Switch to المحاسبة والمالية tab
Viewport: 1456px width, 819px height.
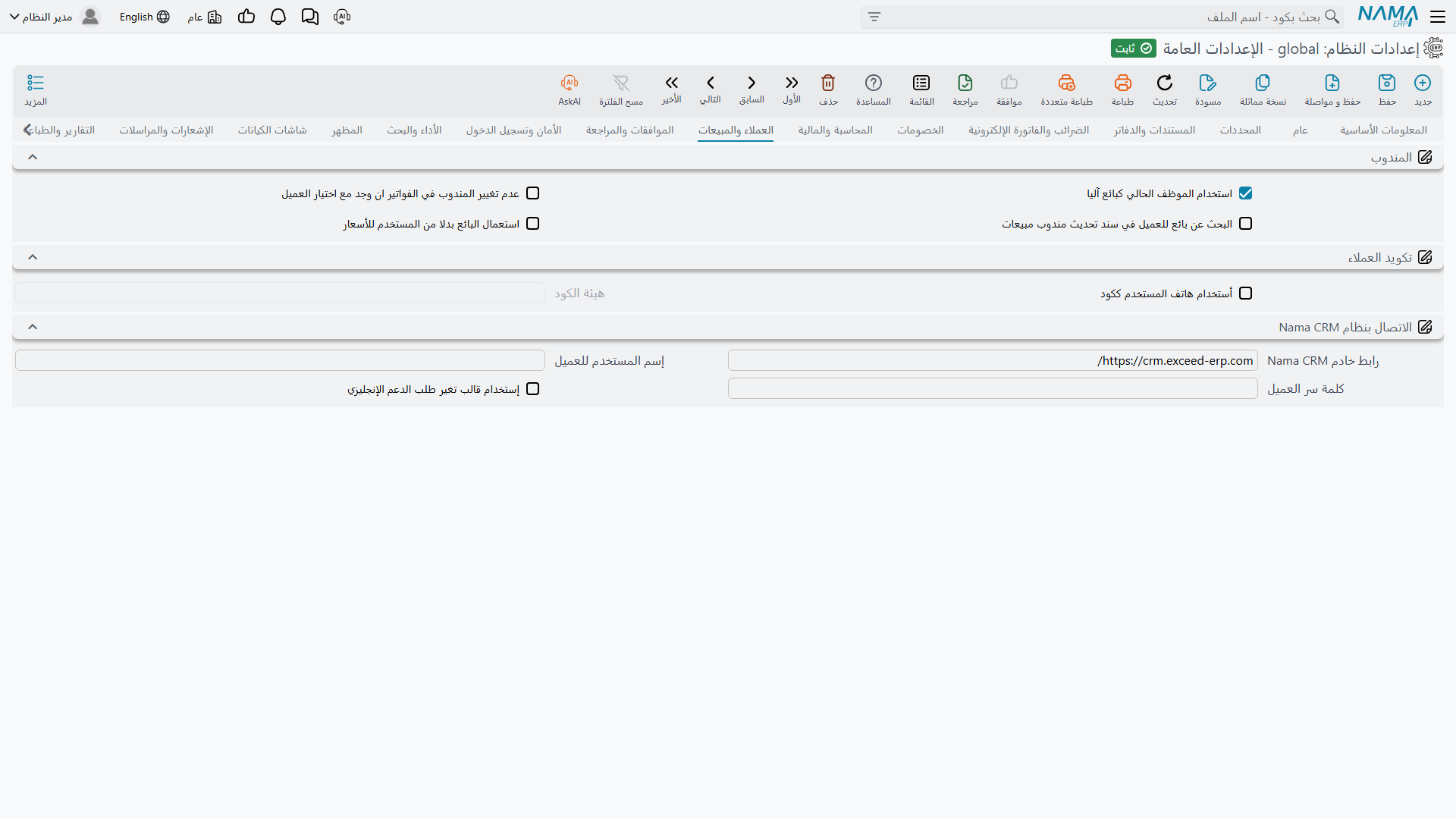[835, 130]
